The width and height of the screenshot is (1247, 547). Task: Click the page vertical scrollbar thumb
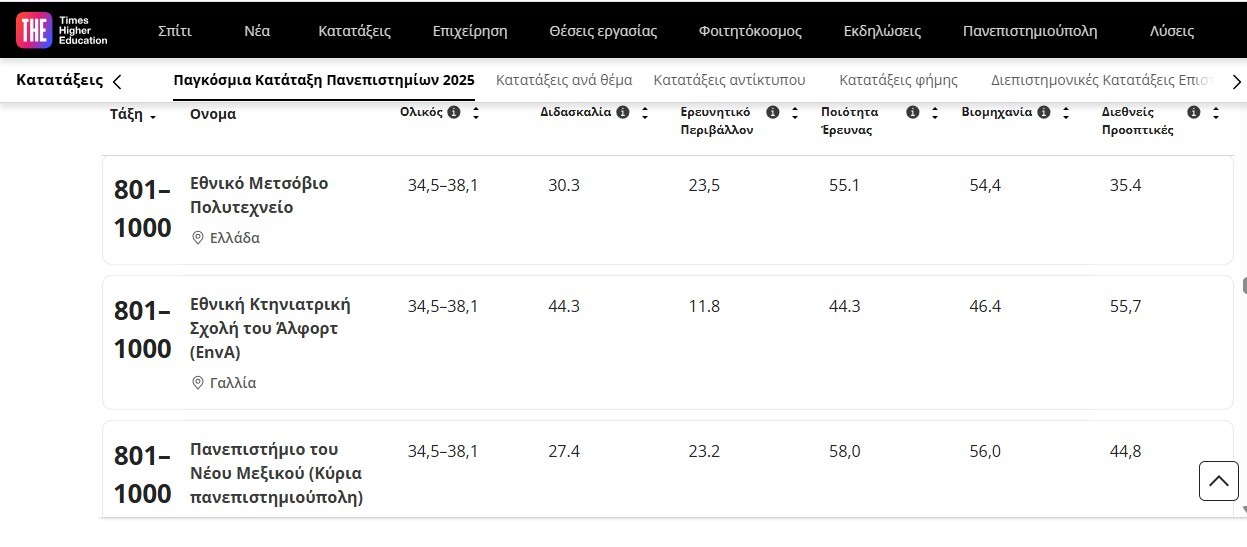[x=1244, y=285]
